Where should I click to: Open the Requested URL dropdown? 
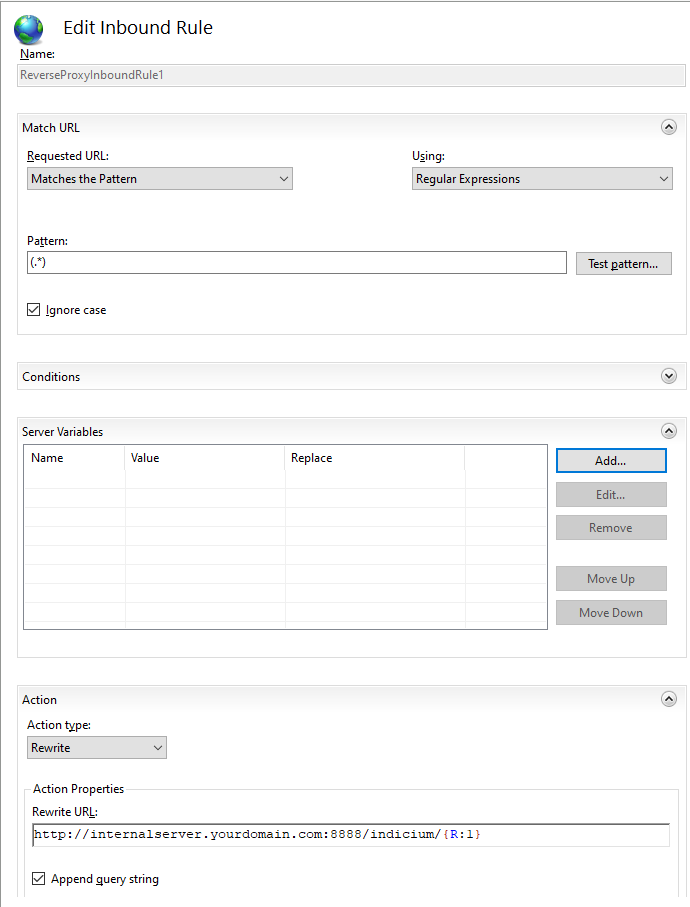coord(160,179)
